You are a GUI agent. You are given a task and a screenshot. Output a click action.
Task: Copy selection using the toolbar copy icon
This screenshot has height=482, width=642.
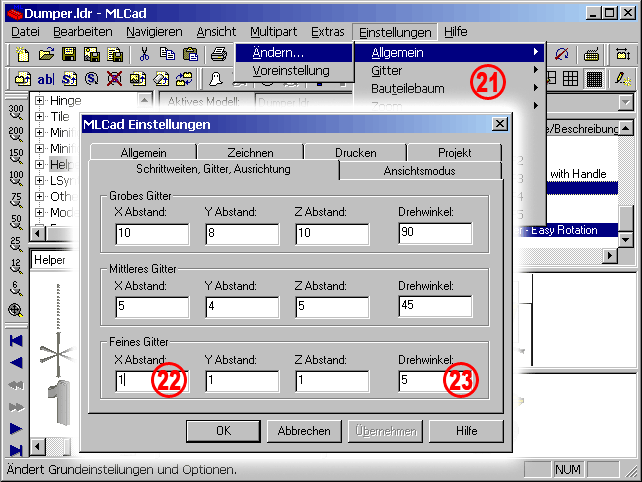click(167, 54)
